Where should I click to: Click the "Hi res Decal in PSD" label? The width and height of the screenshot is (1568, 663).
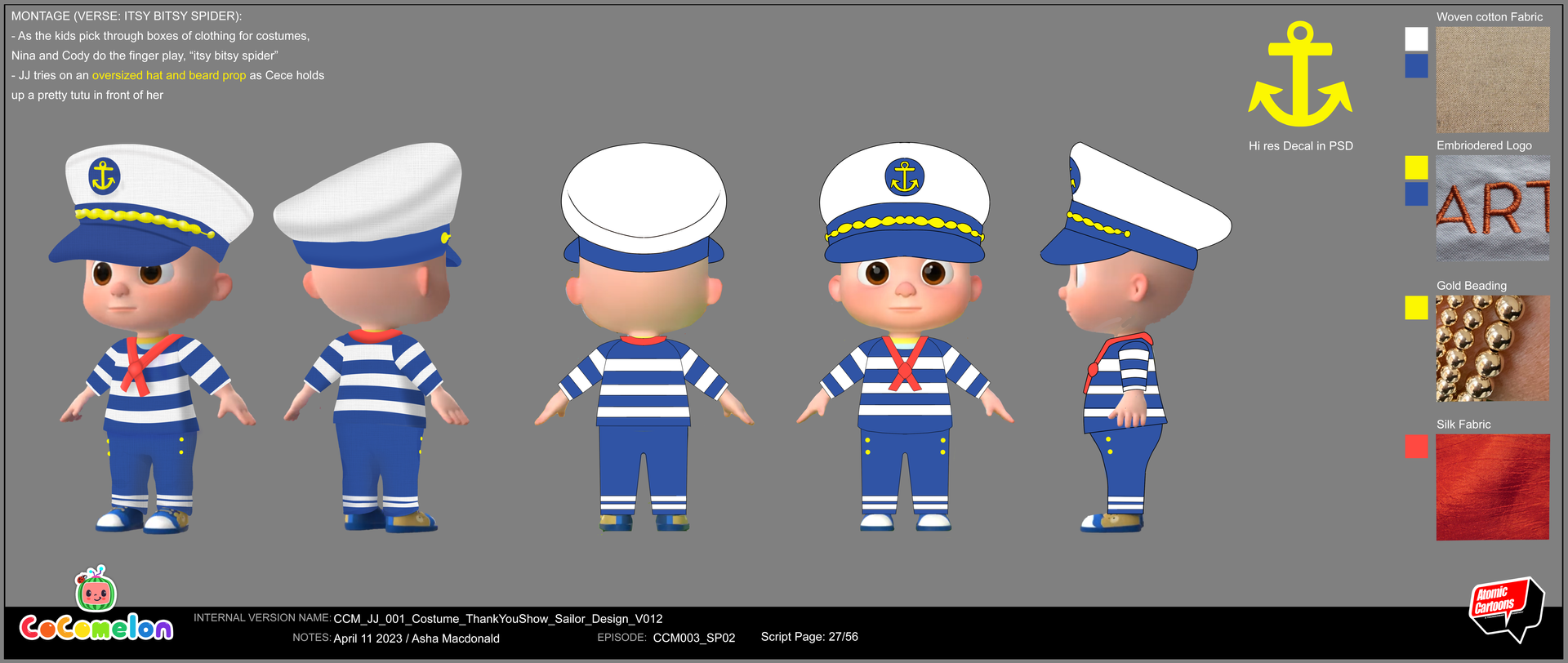pyautogui.click(x=1300, y=146)
